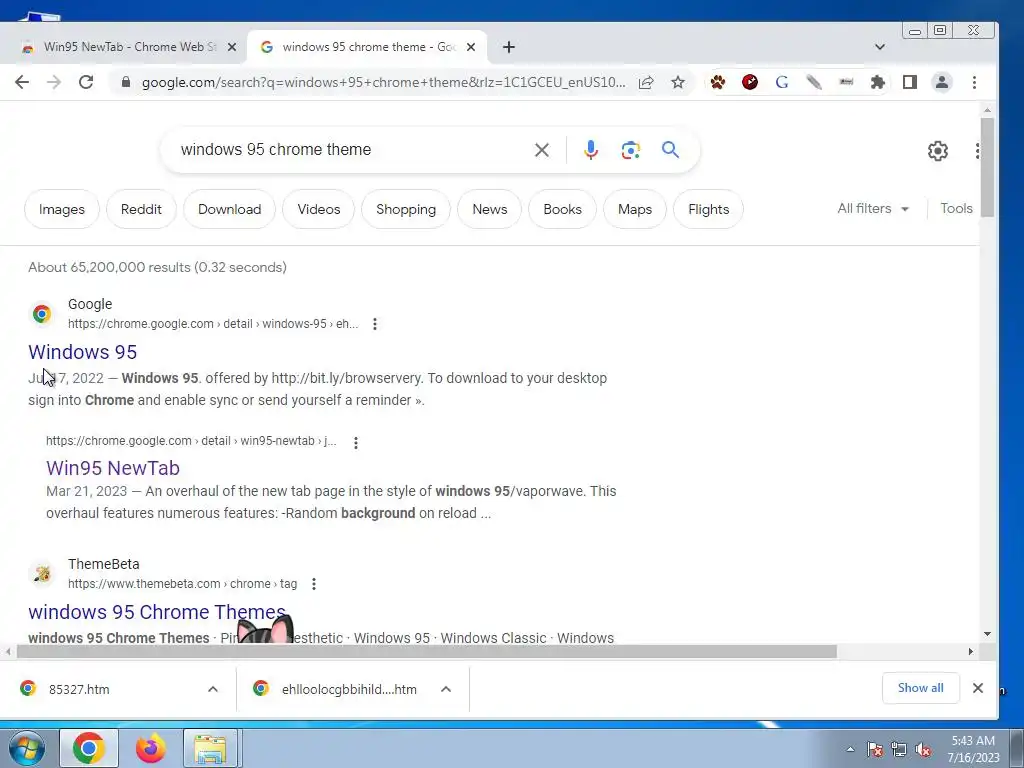Open the pencil-shaped extension icon
The image size is (1024, 768).
tap(814, 82)
